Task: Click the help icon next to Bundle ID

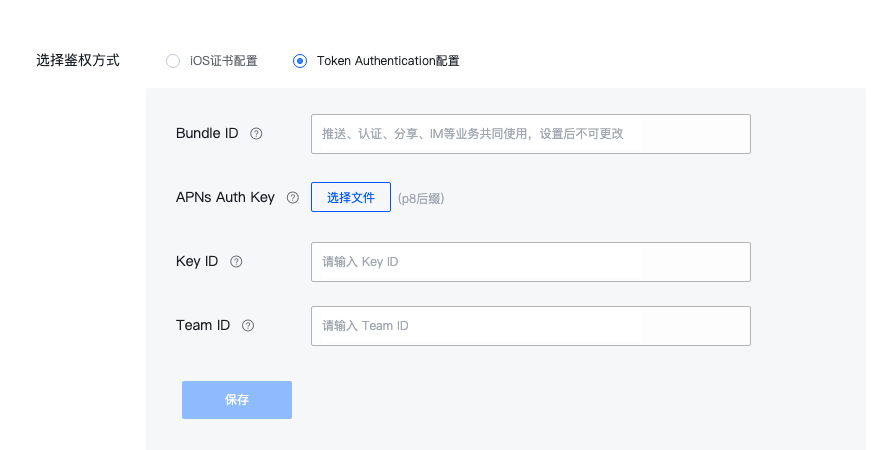Action: tap(256, 134)
